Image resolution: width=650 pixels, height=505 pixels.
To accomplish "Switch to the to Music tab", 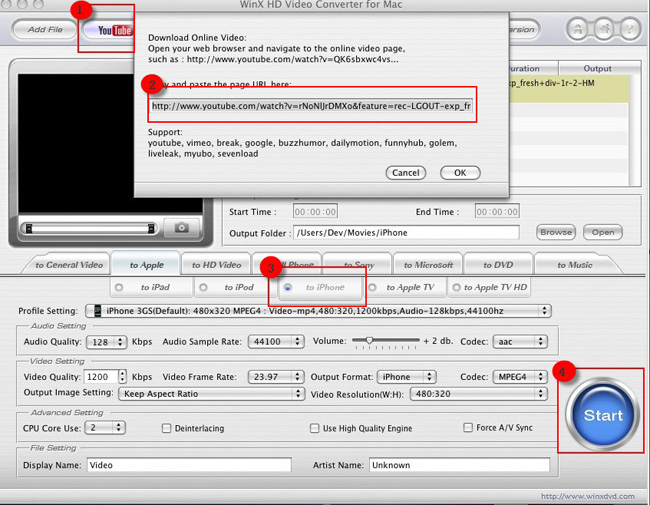I will pos(575,265).
